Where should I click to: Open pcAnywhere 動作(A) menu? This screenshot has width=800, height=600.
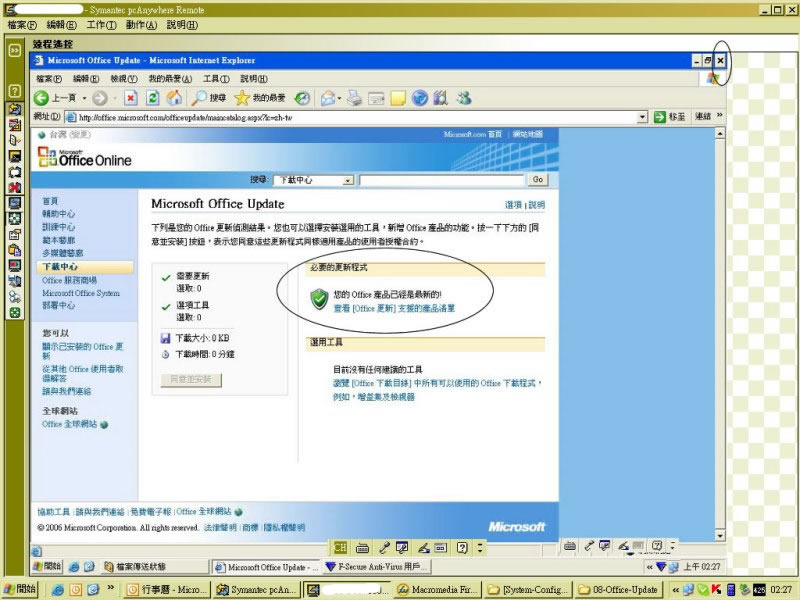tap(141, 25)
